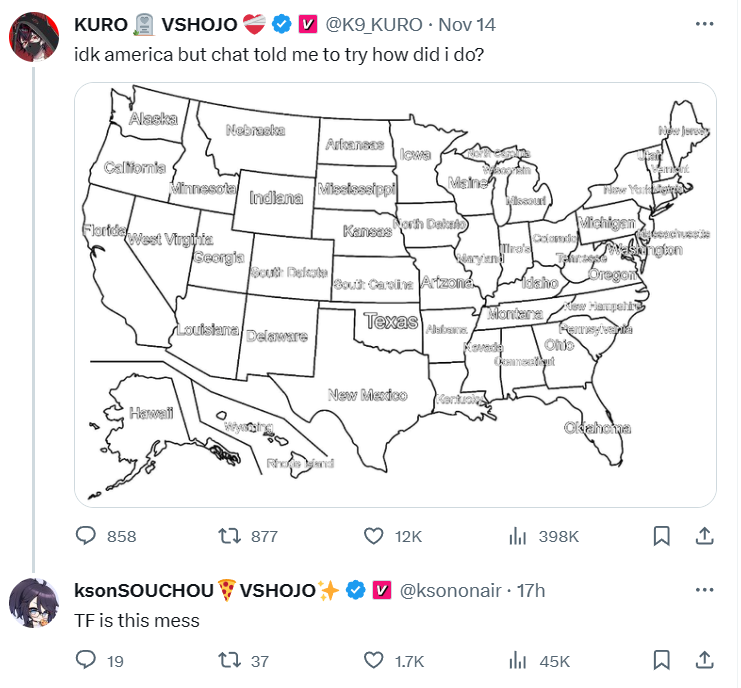Open more options menu on KURO's tweet
741x688 pixels.
704,24
